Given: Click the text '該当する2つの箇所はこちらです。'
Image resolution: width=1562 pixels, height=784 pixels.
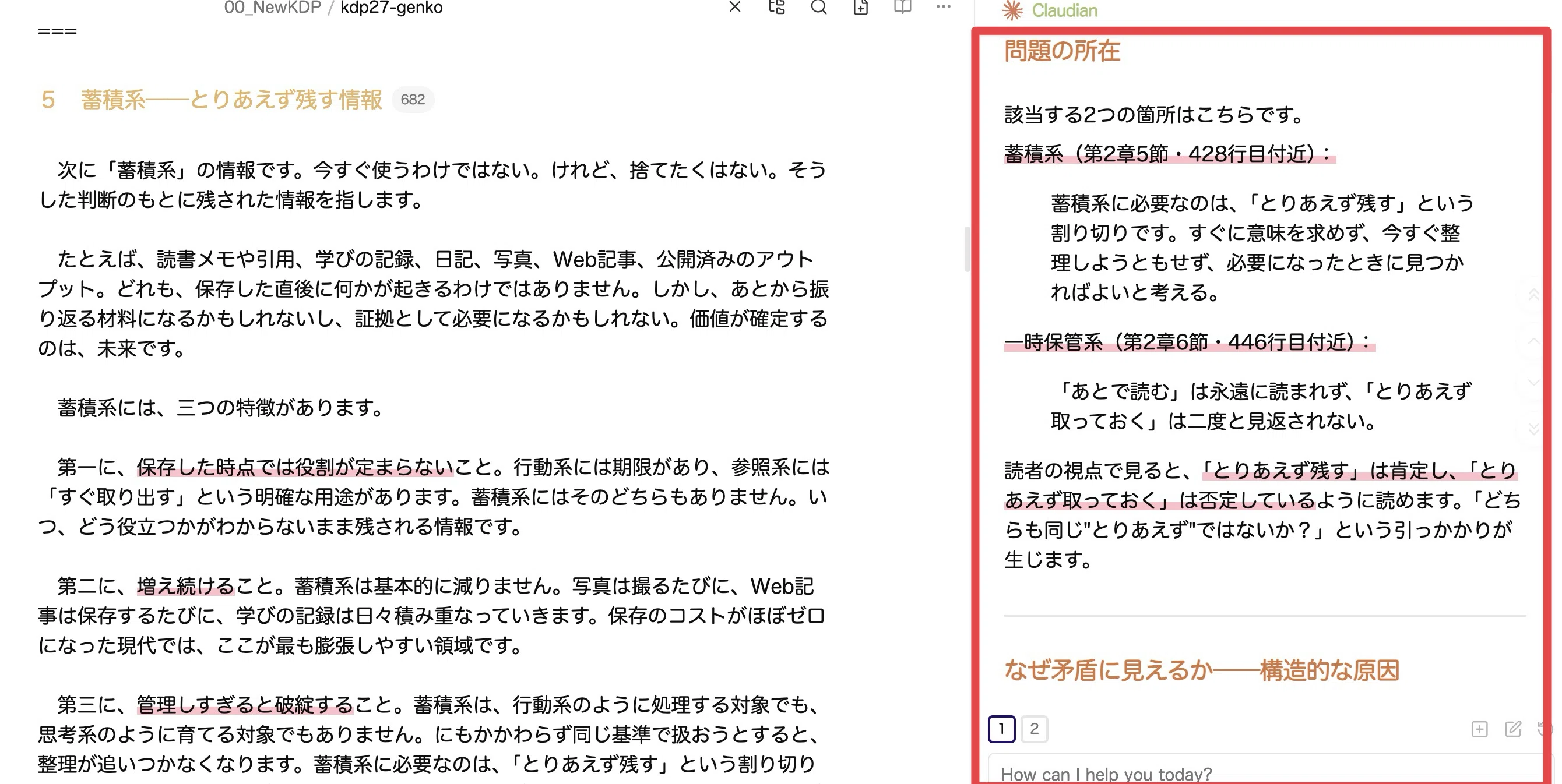Looking at the screenshot, I should point(1155,115).
